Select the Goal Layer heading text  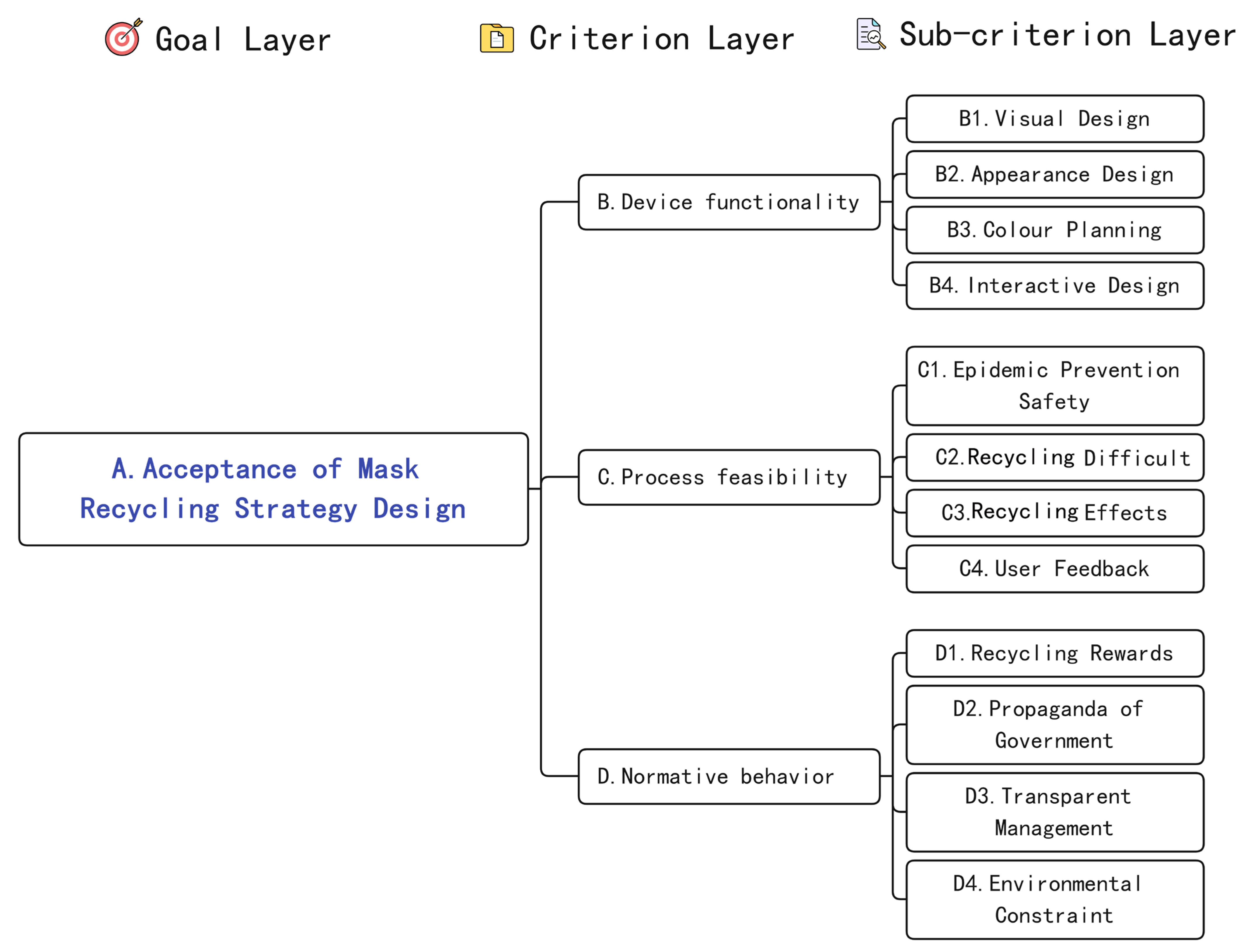pyautogui.click(x=243, y=40)
